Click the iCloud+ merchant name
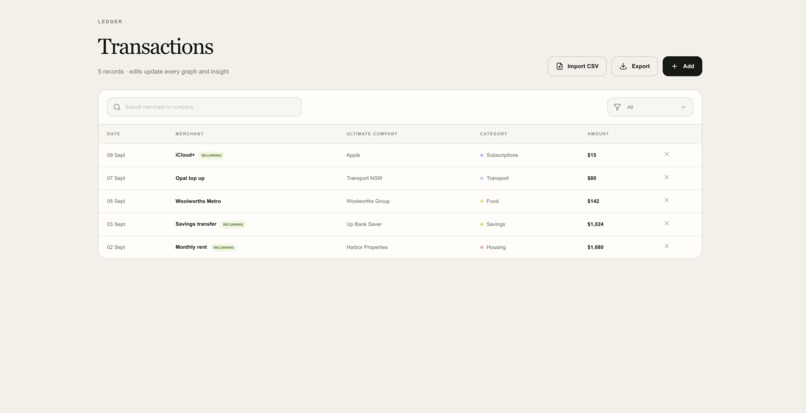This screenshot has height=413, width=806. [x=185, y=155]
